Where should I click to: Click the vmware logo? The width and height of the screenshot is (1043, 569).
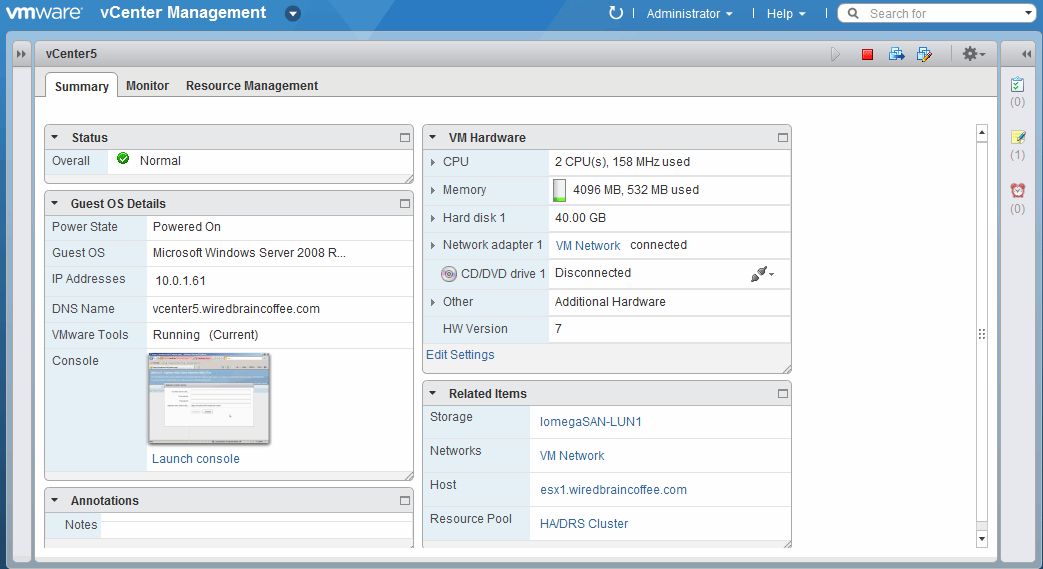coord(44,13)
